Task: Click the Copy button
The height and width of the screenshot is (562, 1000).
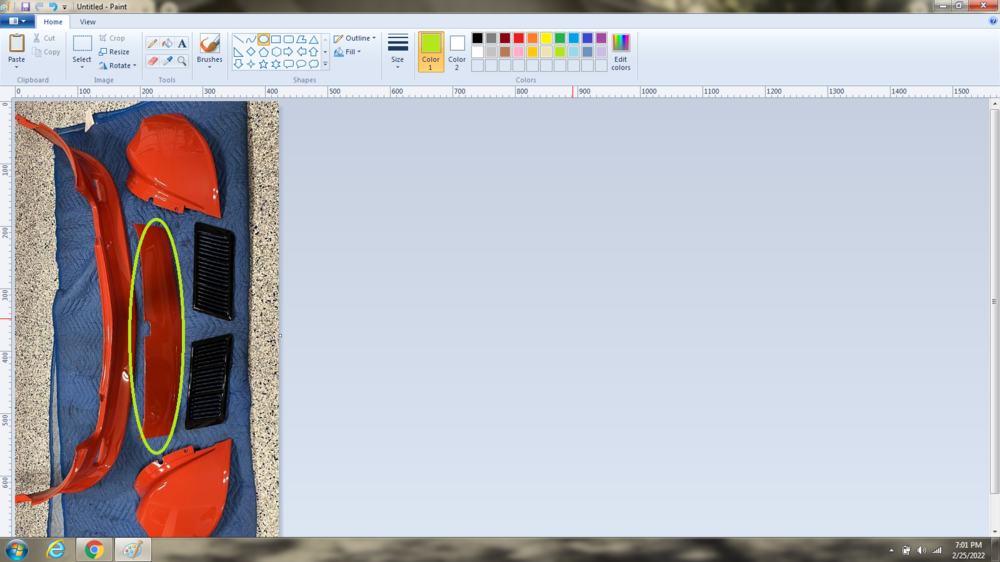Action: click(x=46, y=52)
